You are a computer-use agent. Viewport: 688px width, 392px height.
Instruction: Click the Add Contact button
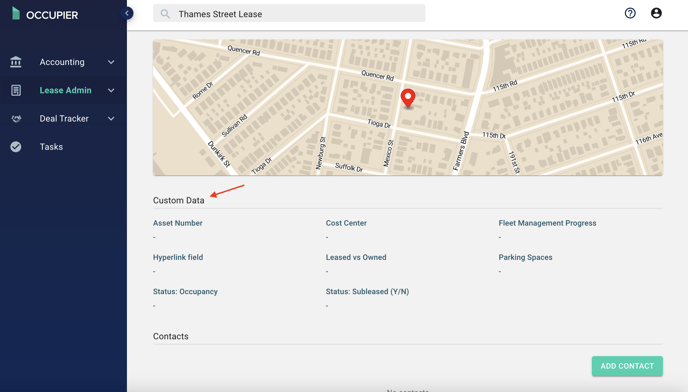coord(627,366)
